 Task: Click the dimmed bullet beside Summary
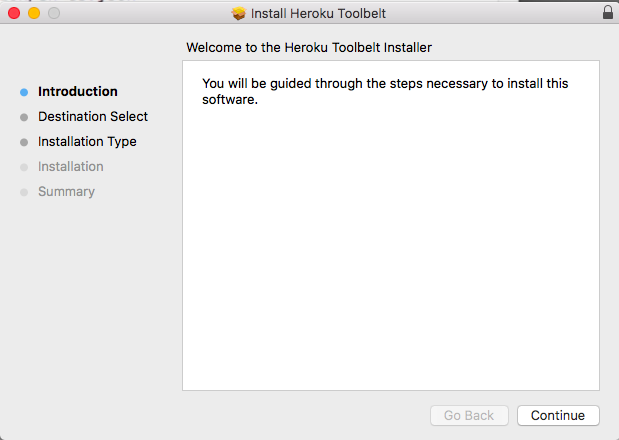(x=24, y=192)
